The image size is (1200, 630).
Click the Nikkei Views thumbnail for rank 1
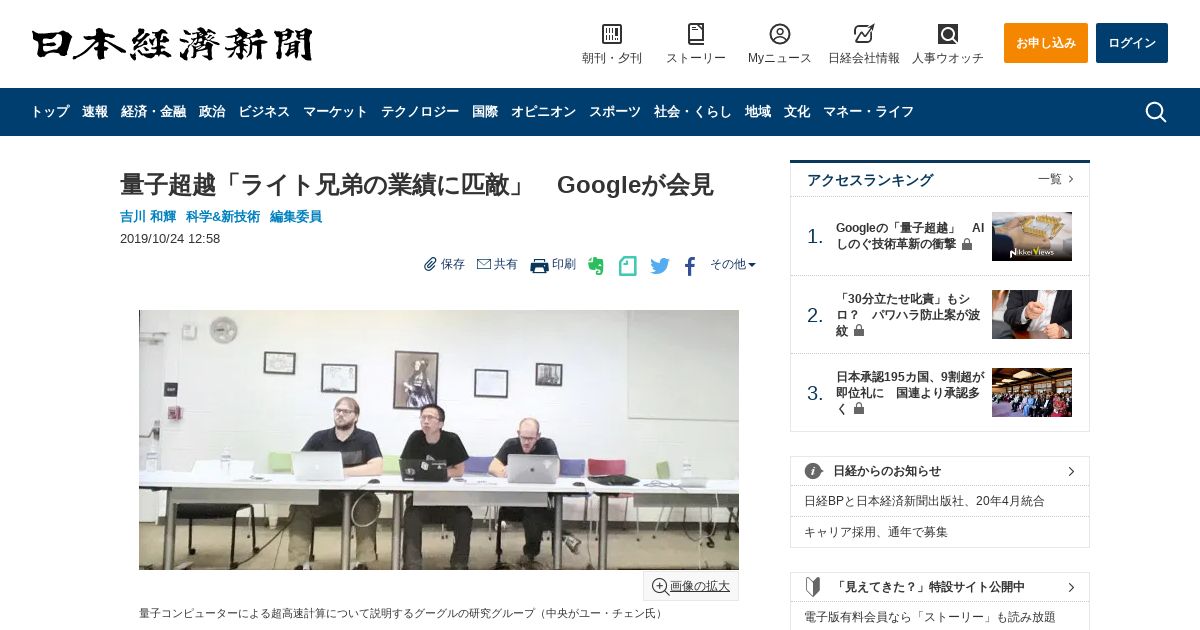(x=1032, y=236)
